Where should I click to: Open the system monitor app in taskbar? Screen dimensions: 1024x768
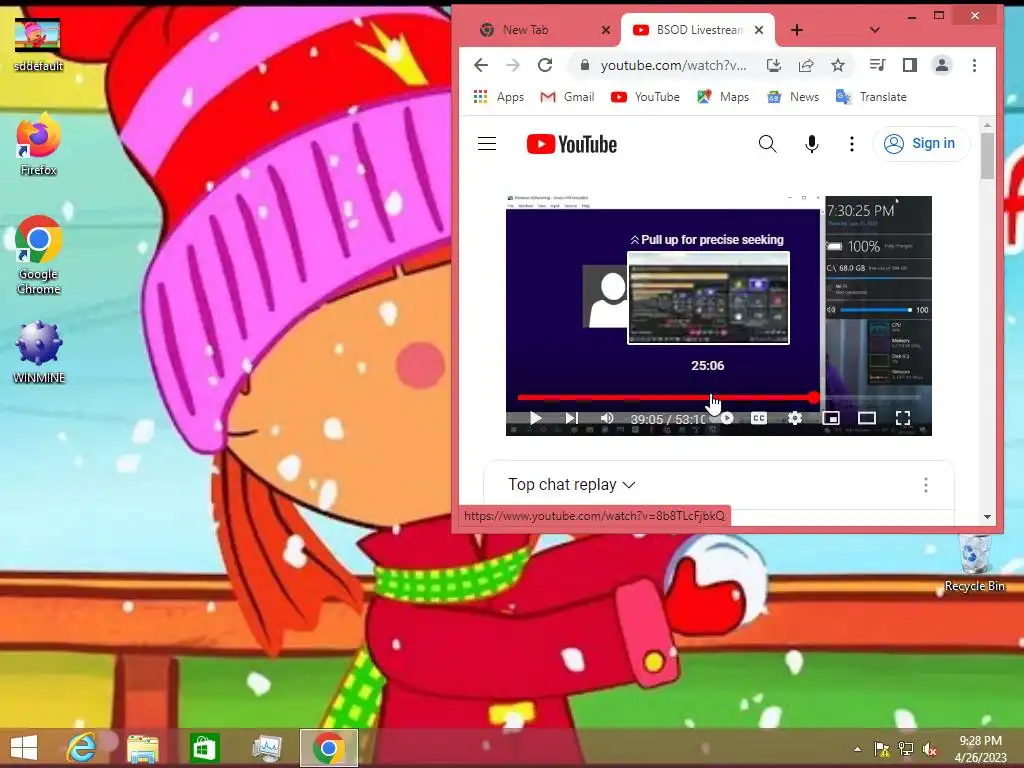(267, 748)
